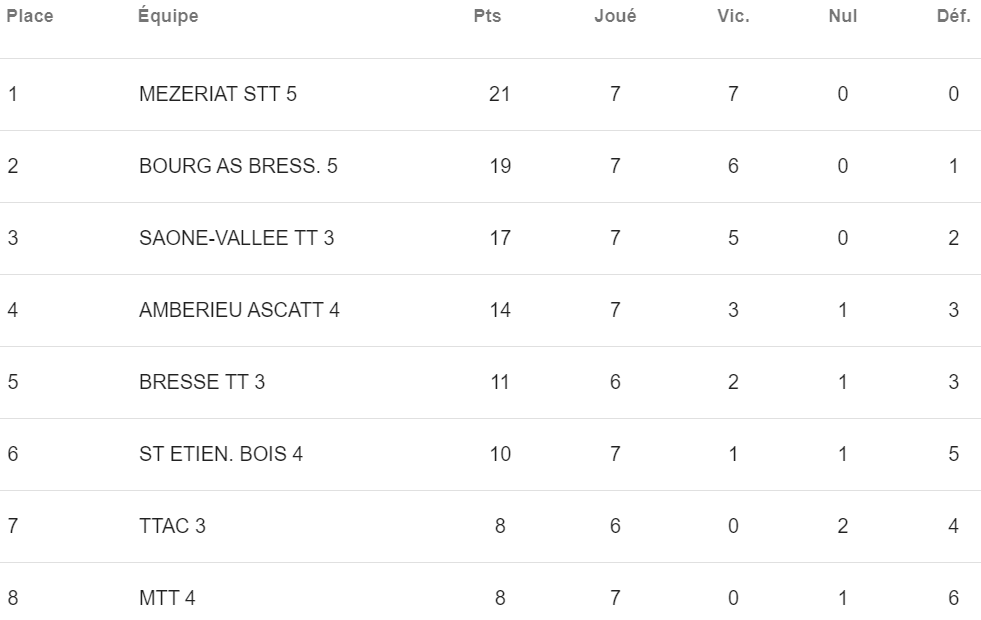Select team BOURG AS BRESS. 5
The height and width of the screenshot is (620, 981).
(x=238, y=166)
